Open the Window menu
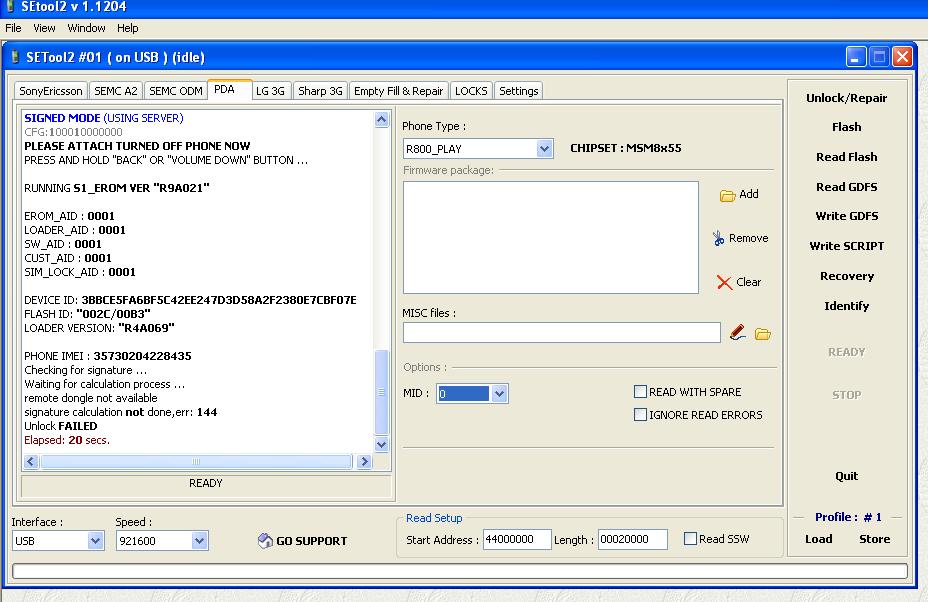 coord(86,28)
